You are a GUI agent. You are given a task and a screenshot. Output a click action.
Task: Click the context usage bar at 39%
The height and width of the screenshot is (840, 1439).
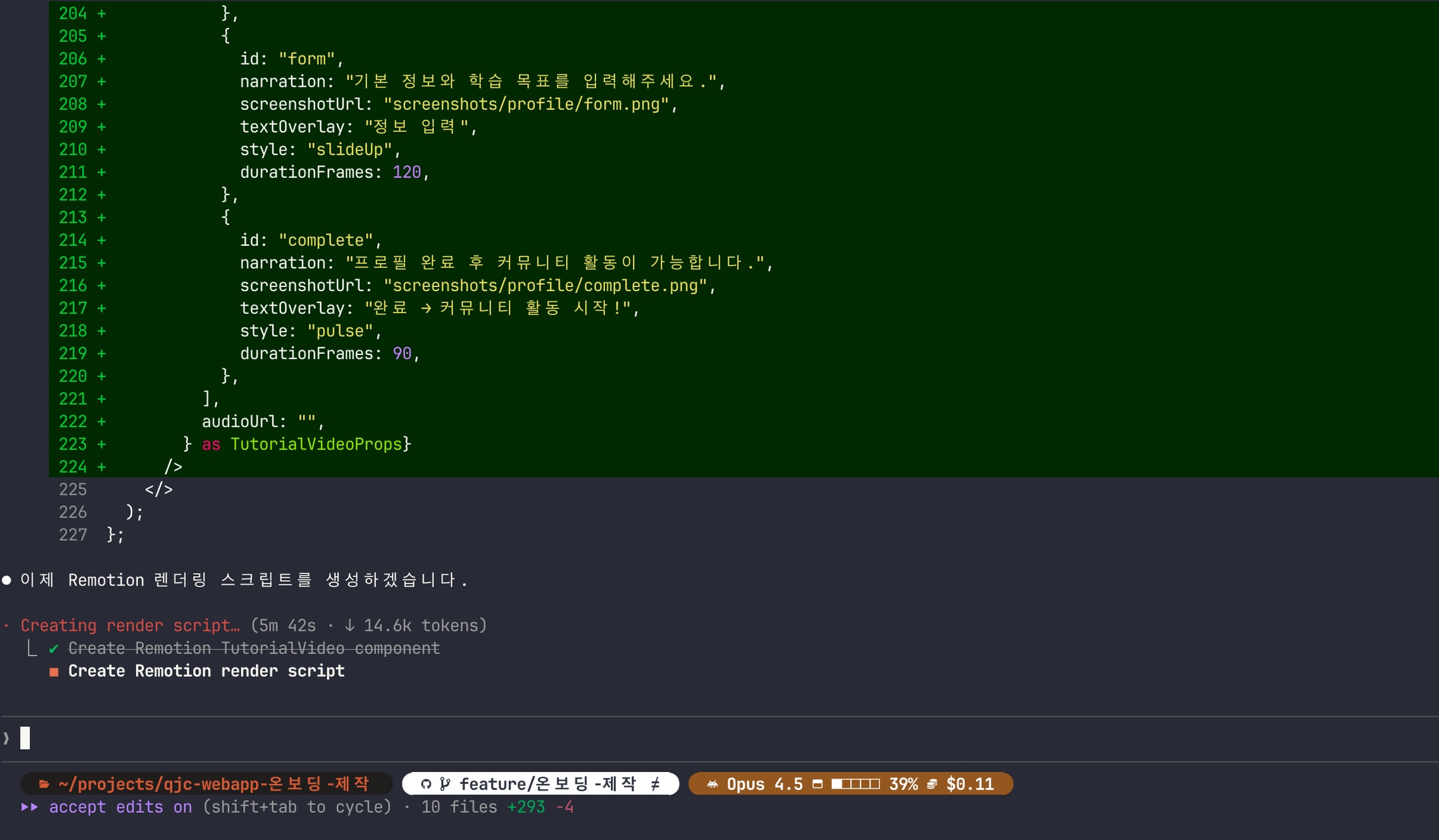[x=855, y=784]
